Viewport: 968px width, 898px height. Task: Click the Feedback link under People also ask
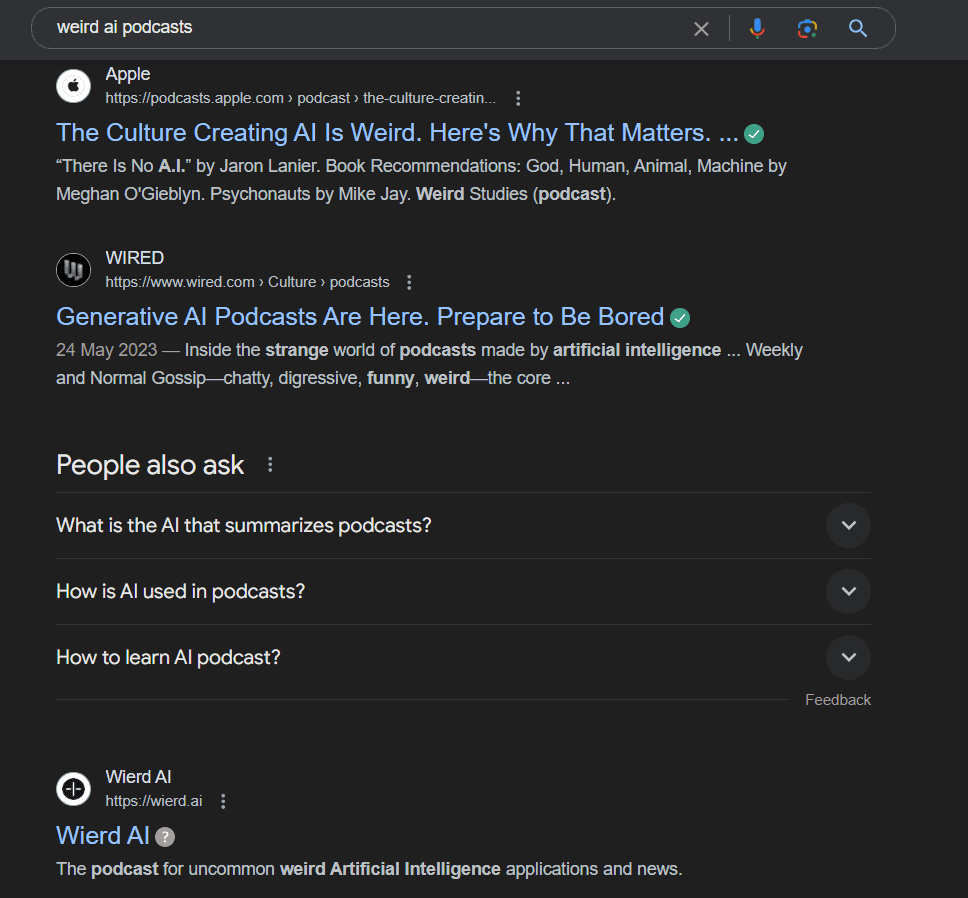pos(838,700)
